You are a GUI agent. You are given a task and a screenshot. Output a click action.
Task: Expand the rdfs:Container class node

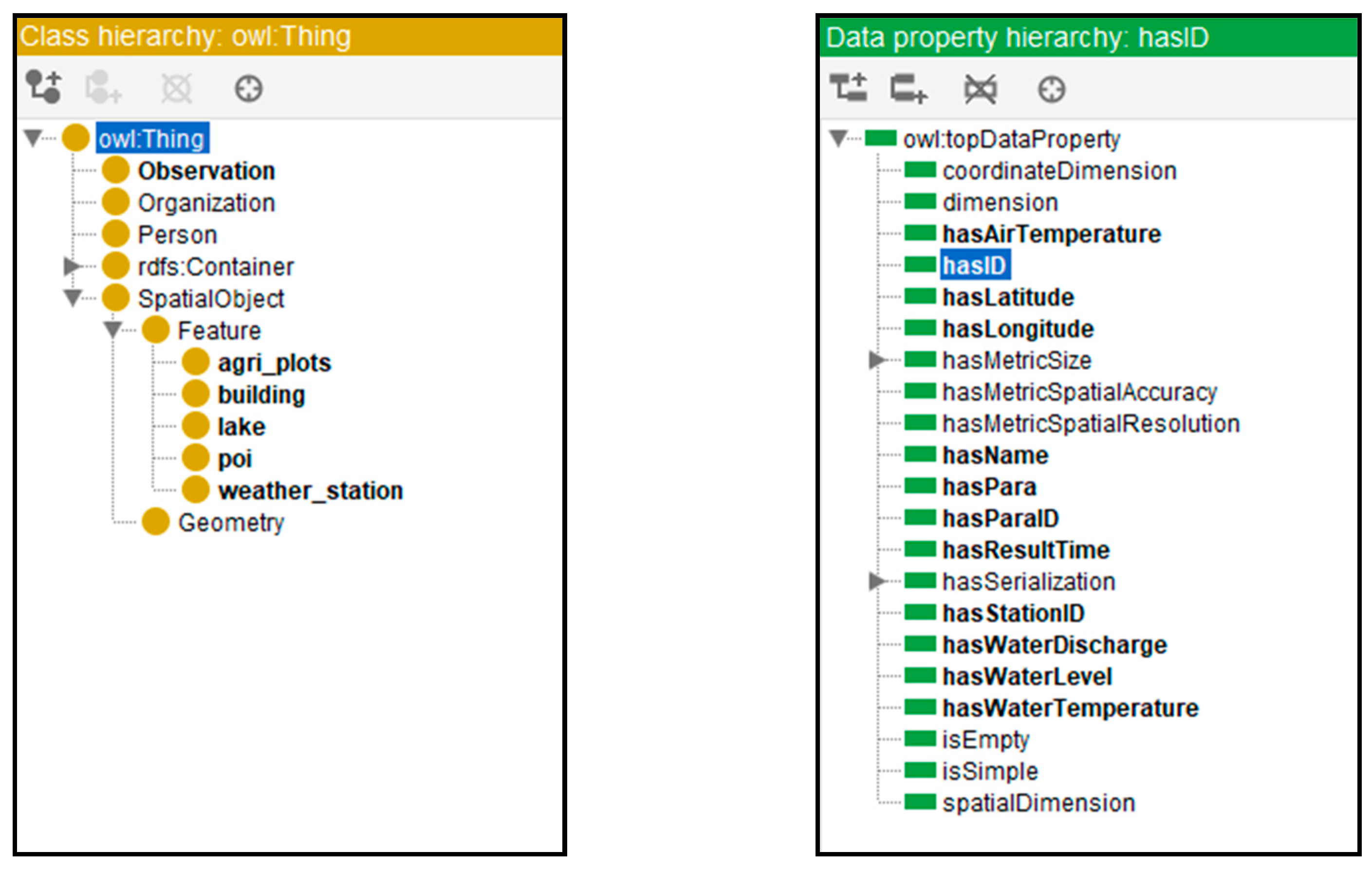[72, 266]
